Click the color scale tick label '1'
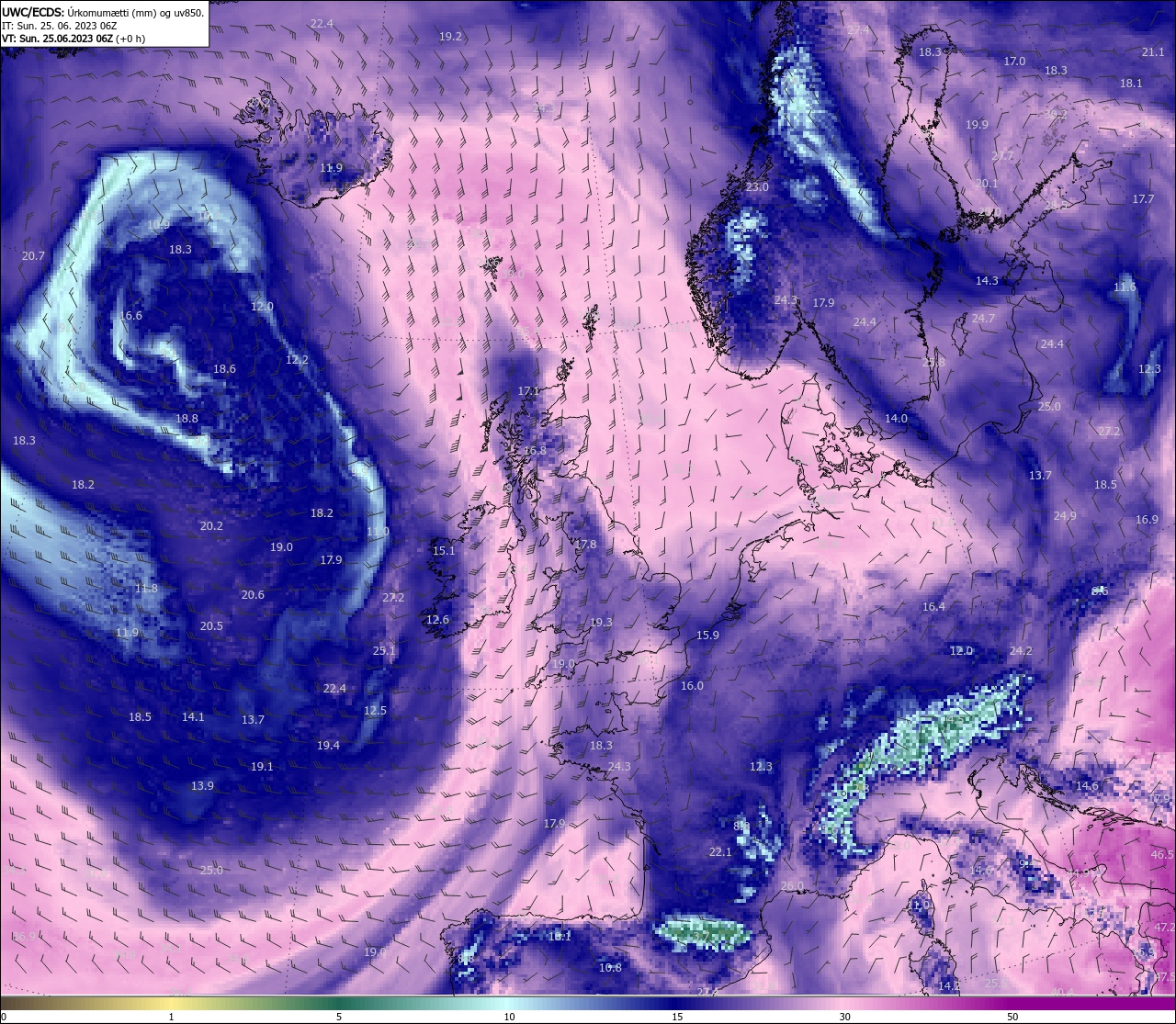The width and height of the screenshot is (1176, 1024). coord(172,1017)
